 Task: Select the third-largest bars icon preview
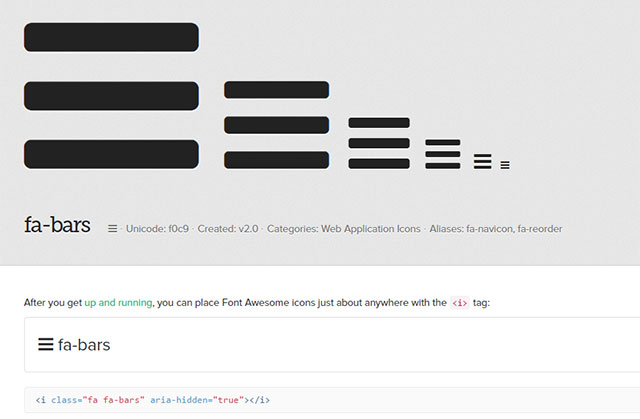(x=379, y=143)
